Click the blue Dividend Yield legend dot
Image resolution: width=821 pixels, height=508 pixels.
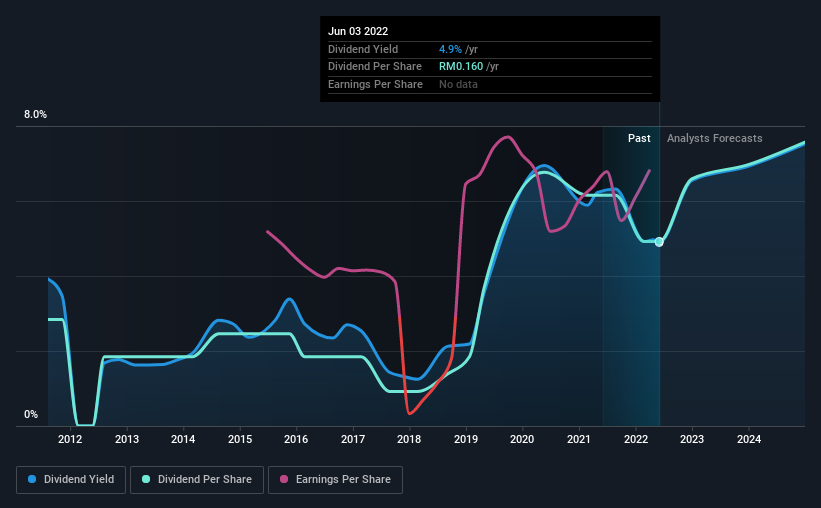pos(32,479)
